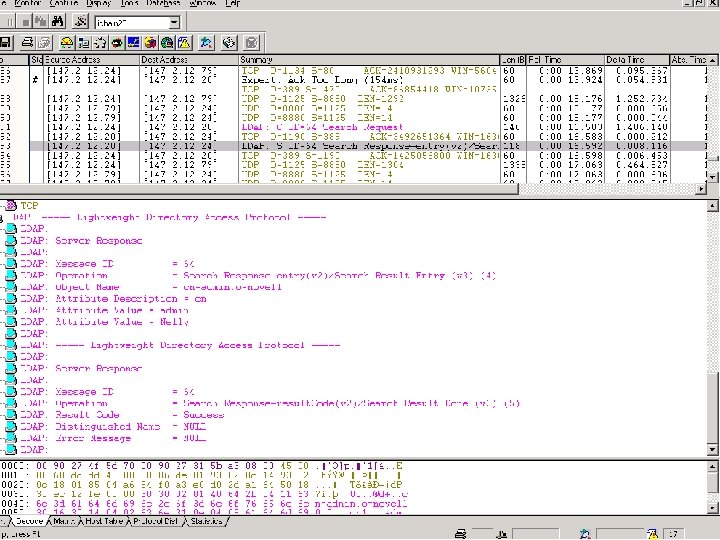Switch to the Host Table tab
This screenshot has width=720, height=540.
(x=103, y=521)
